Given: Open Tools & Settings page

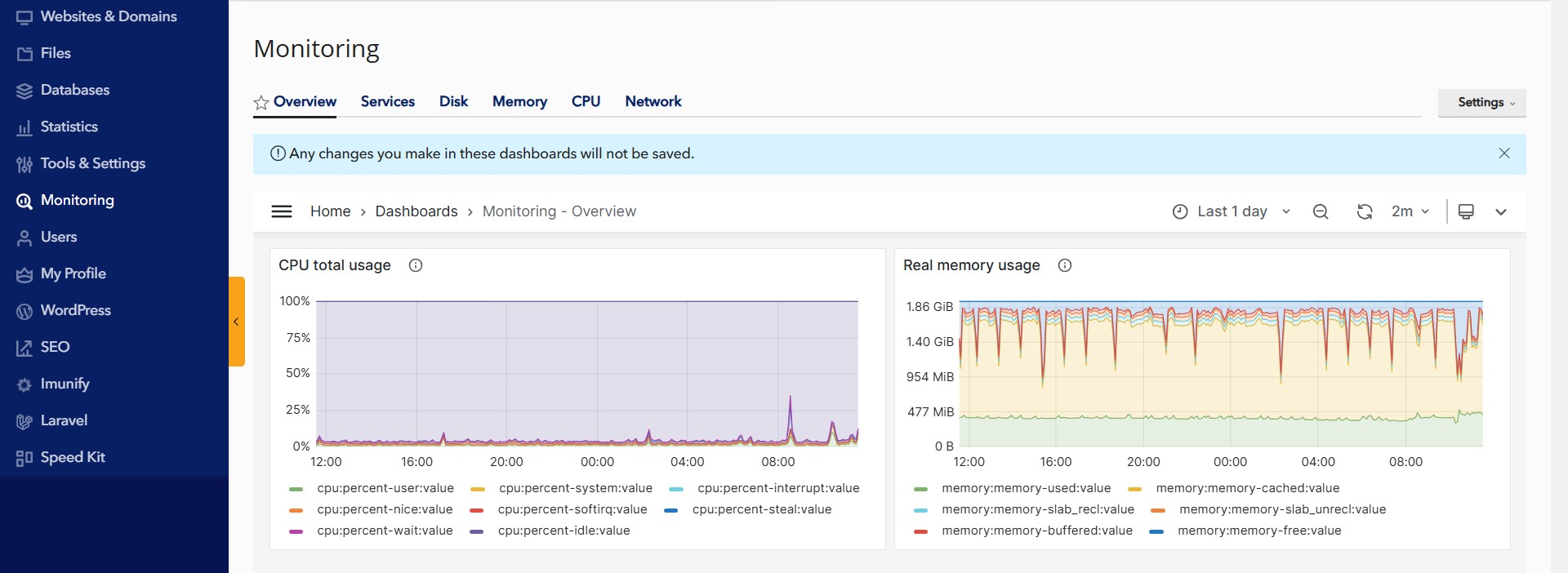Looking at the screenshot, I should (x=93, y=163).
